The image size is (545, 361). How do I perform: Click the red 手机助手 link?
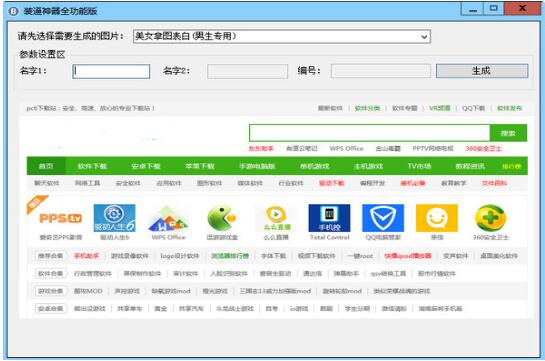pyautogui.click(x=87, y=256)
